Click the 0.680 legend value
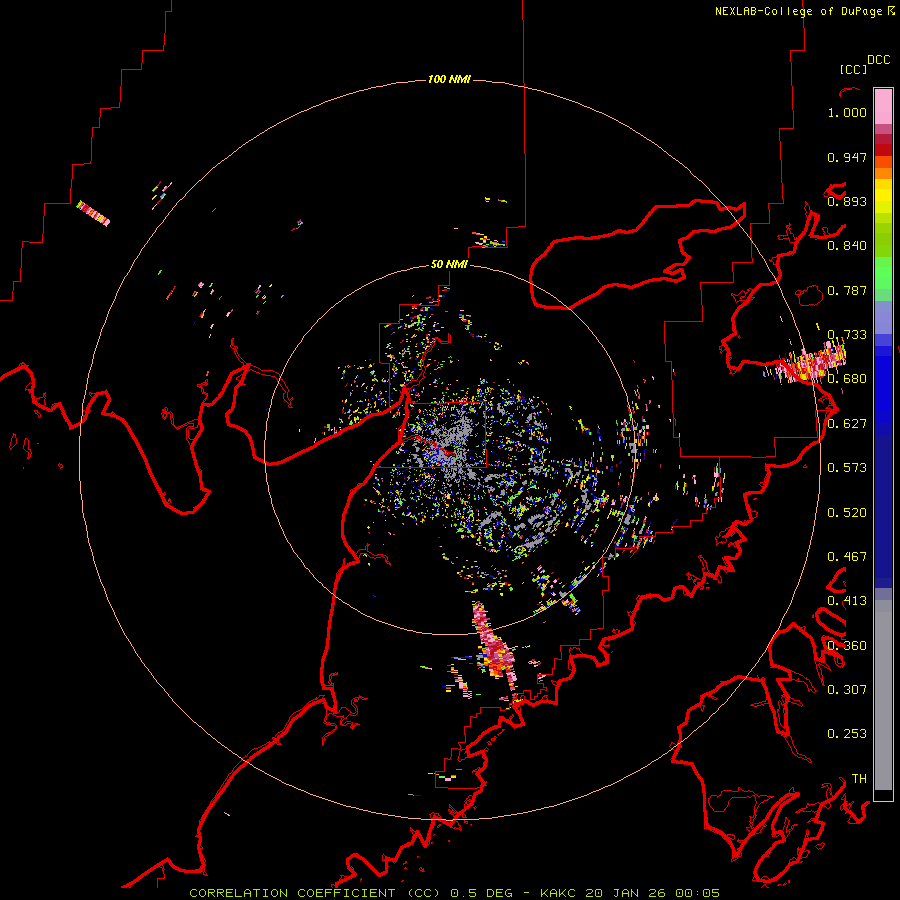 coord(847,379)
